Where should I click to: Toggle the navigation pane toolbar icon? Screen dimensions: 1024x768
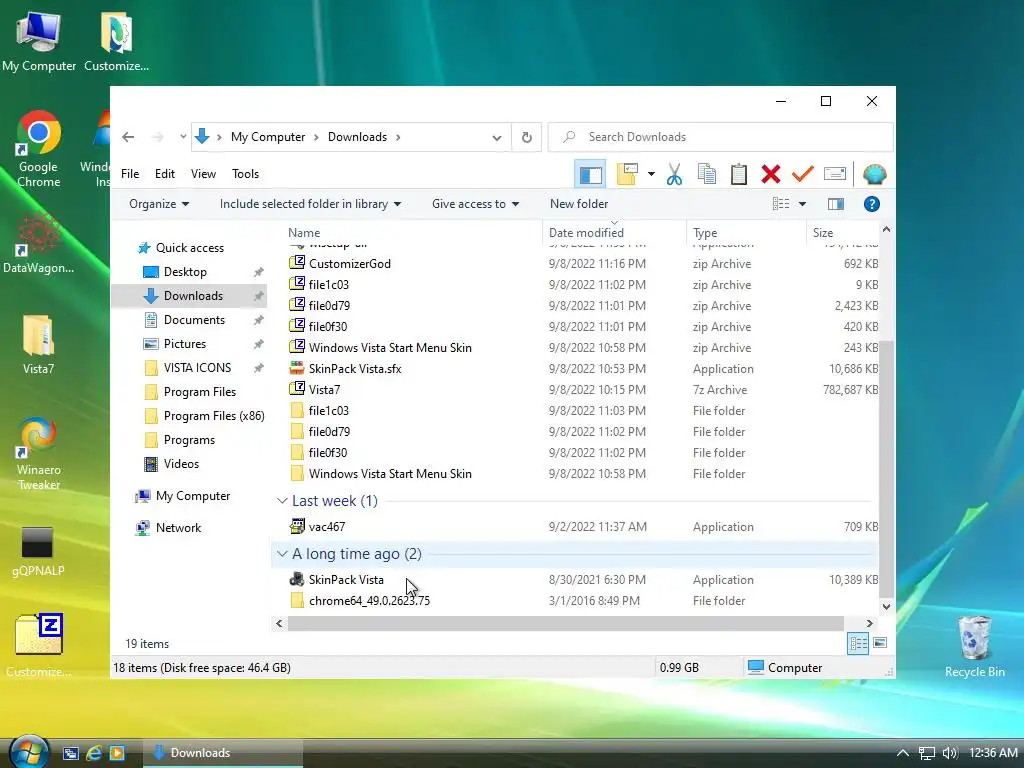point(590,174)
